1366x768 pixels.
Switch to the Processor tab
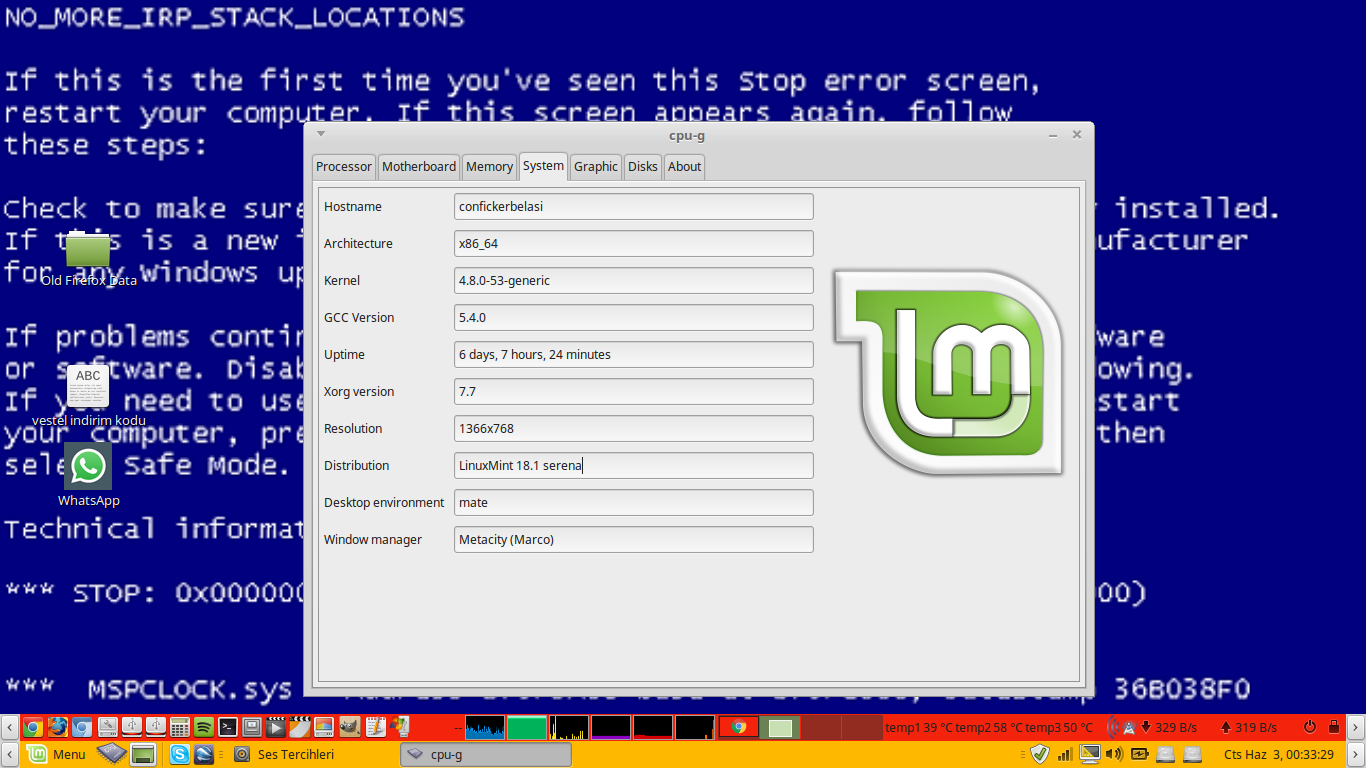(x=344, y=166)
